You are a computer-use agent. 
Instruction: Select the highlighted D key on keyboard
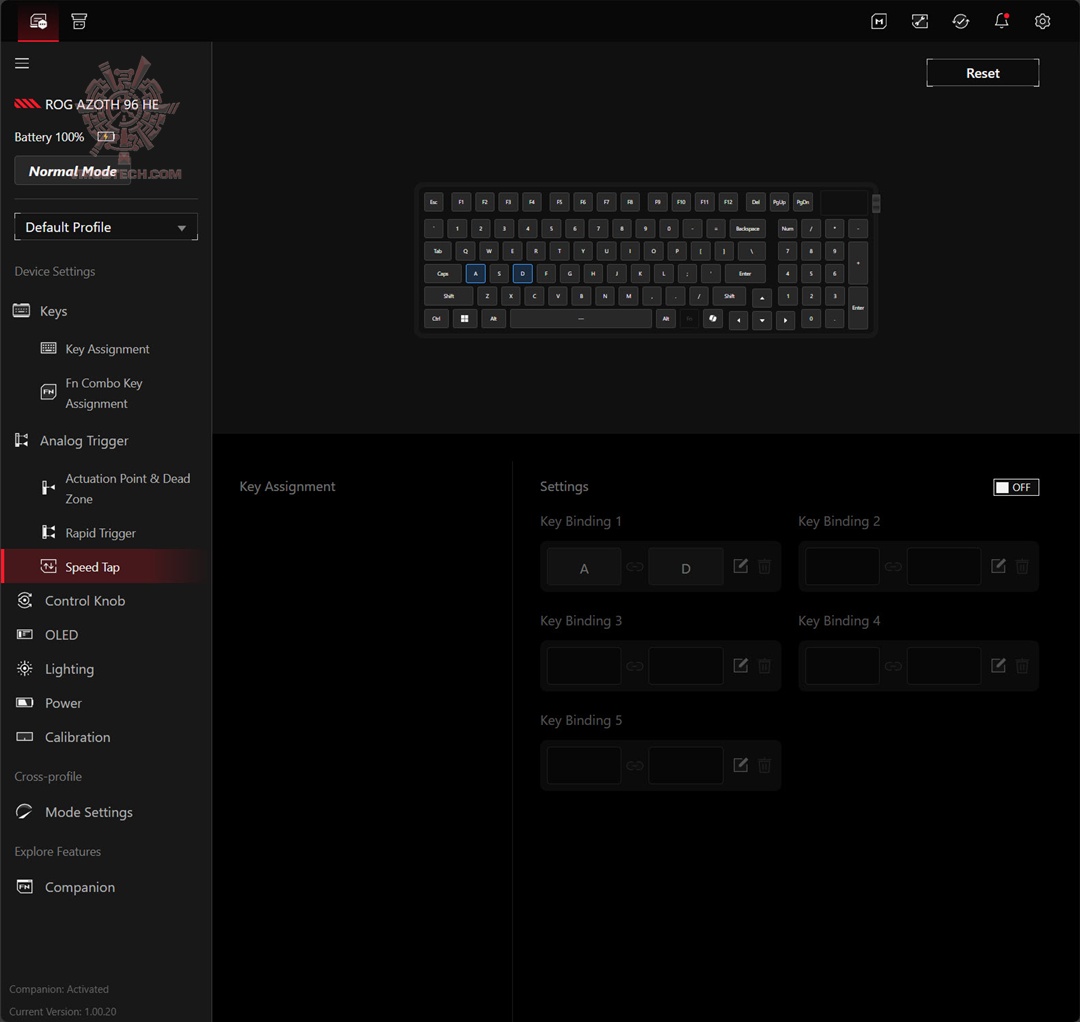523,273
